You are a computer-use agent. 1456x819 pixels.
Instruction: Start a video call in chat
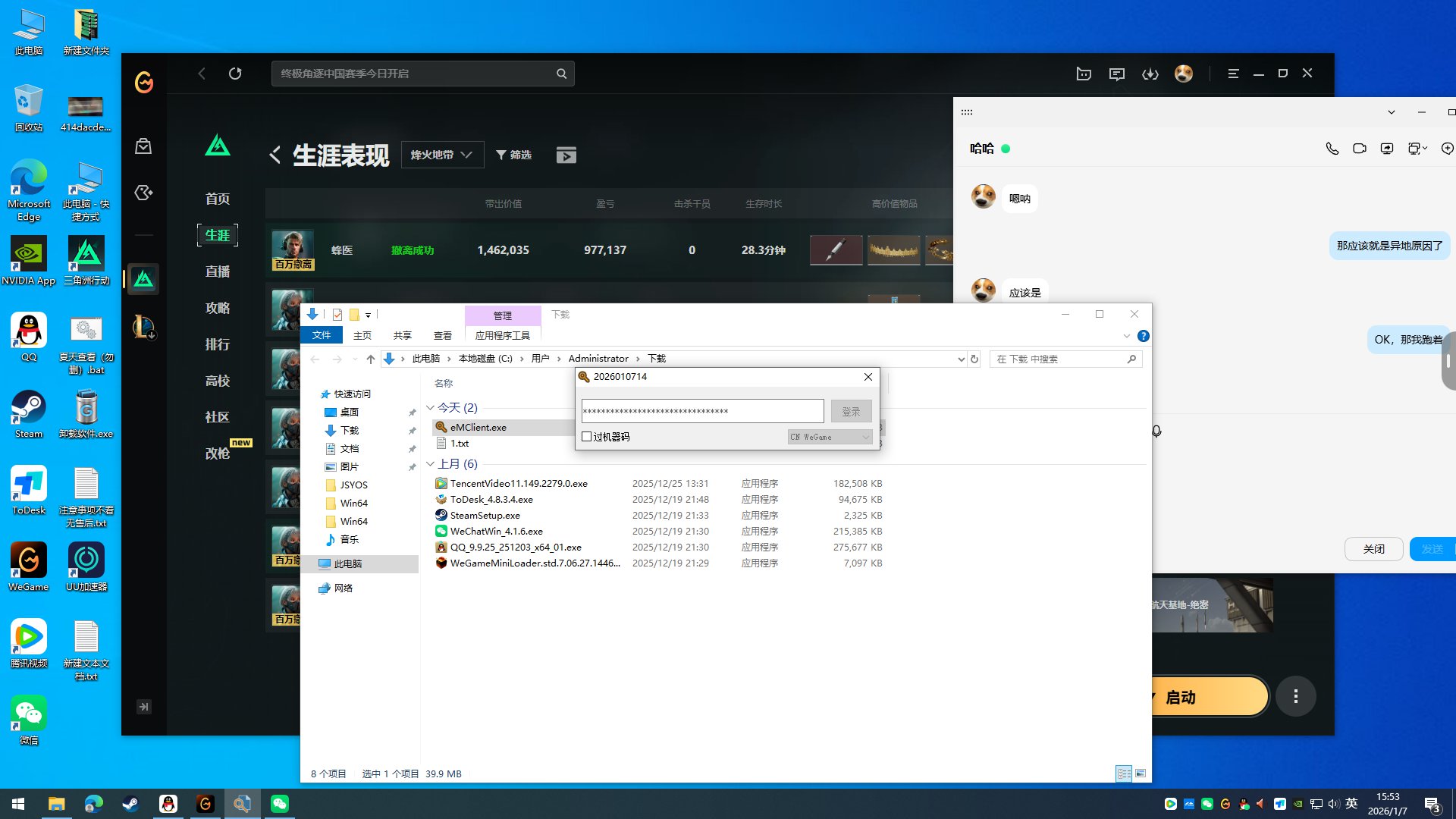click(1359, 149)
